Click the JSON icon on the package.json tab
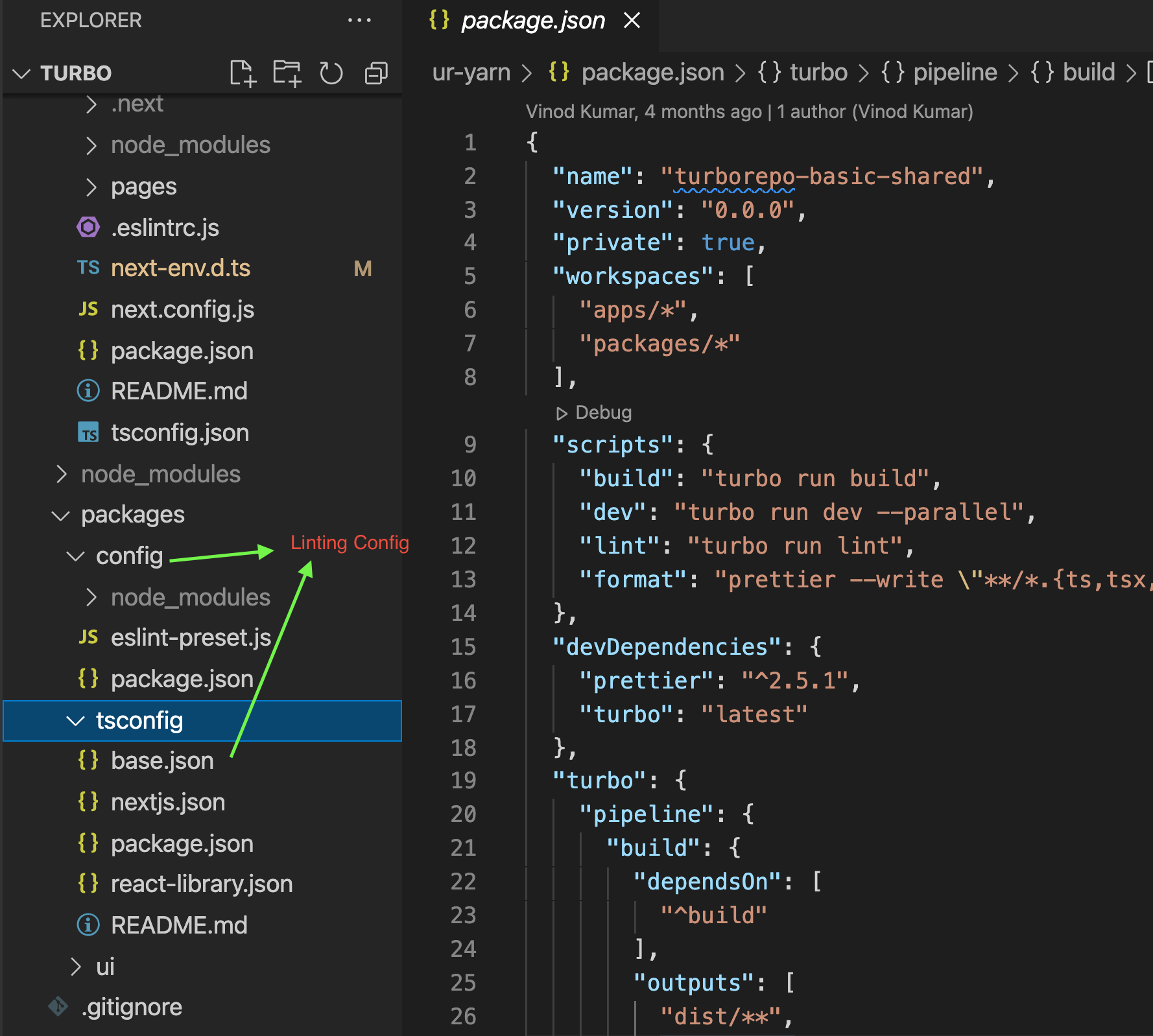 (439, 20)
